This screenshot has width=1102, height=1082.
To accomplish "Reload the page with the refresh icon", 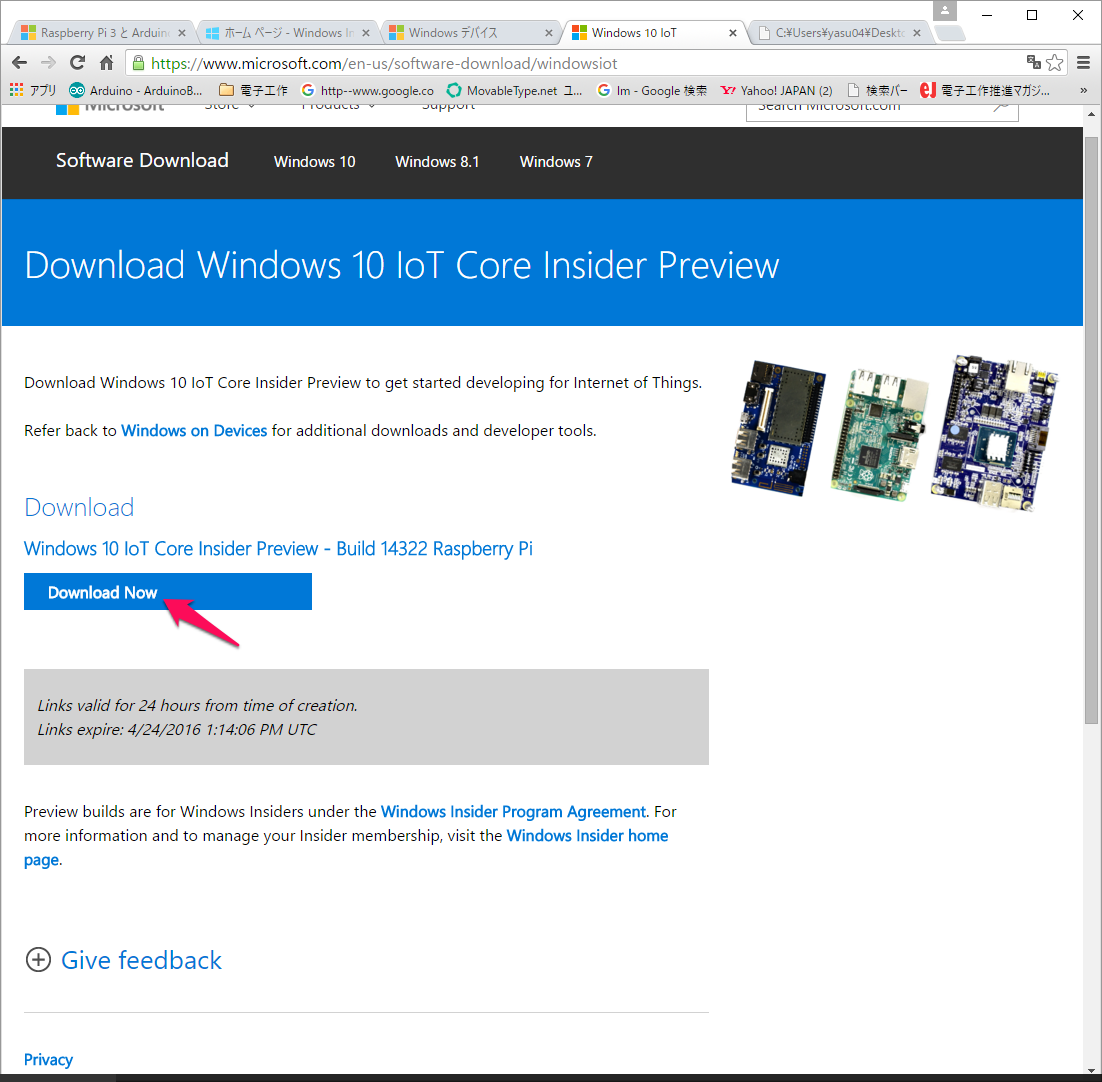I will pos(77,63).
